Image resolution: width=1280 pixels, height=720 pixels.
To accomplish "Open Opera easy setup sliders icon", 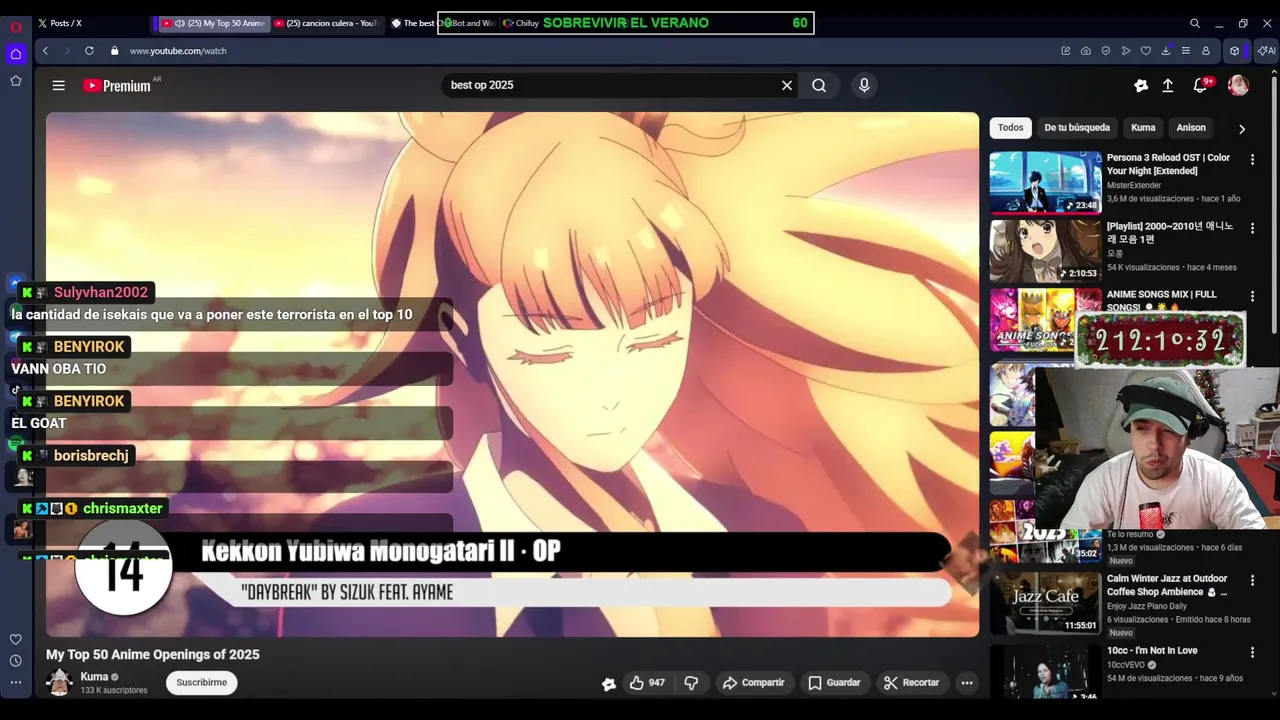I will tap(1186, 51).
